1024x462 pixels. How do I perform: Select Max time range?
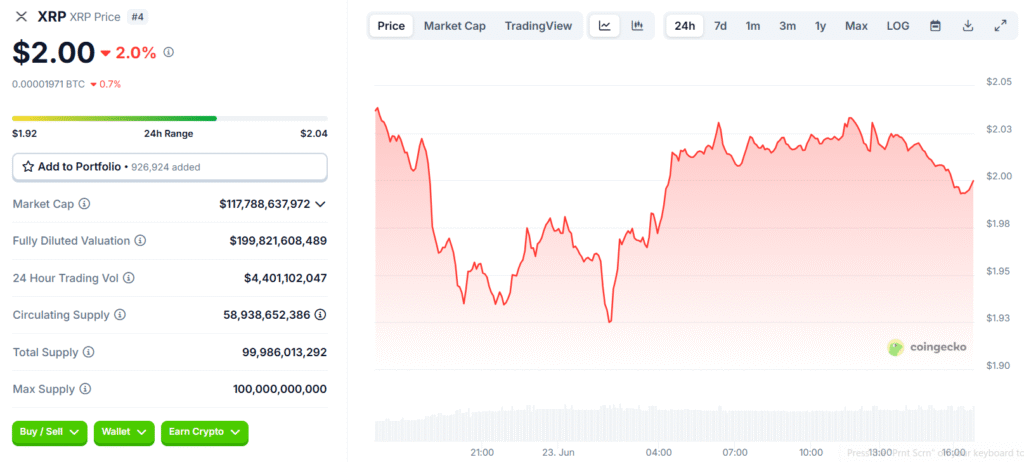pos(856,26)
